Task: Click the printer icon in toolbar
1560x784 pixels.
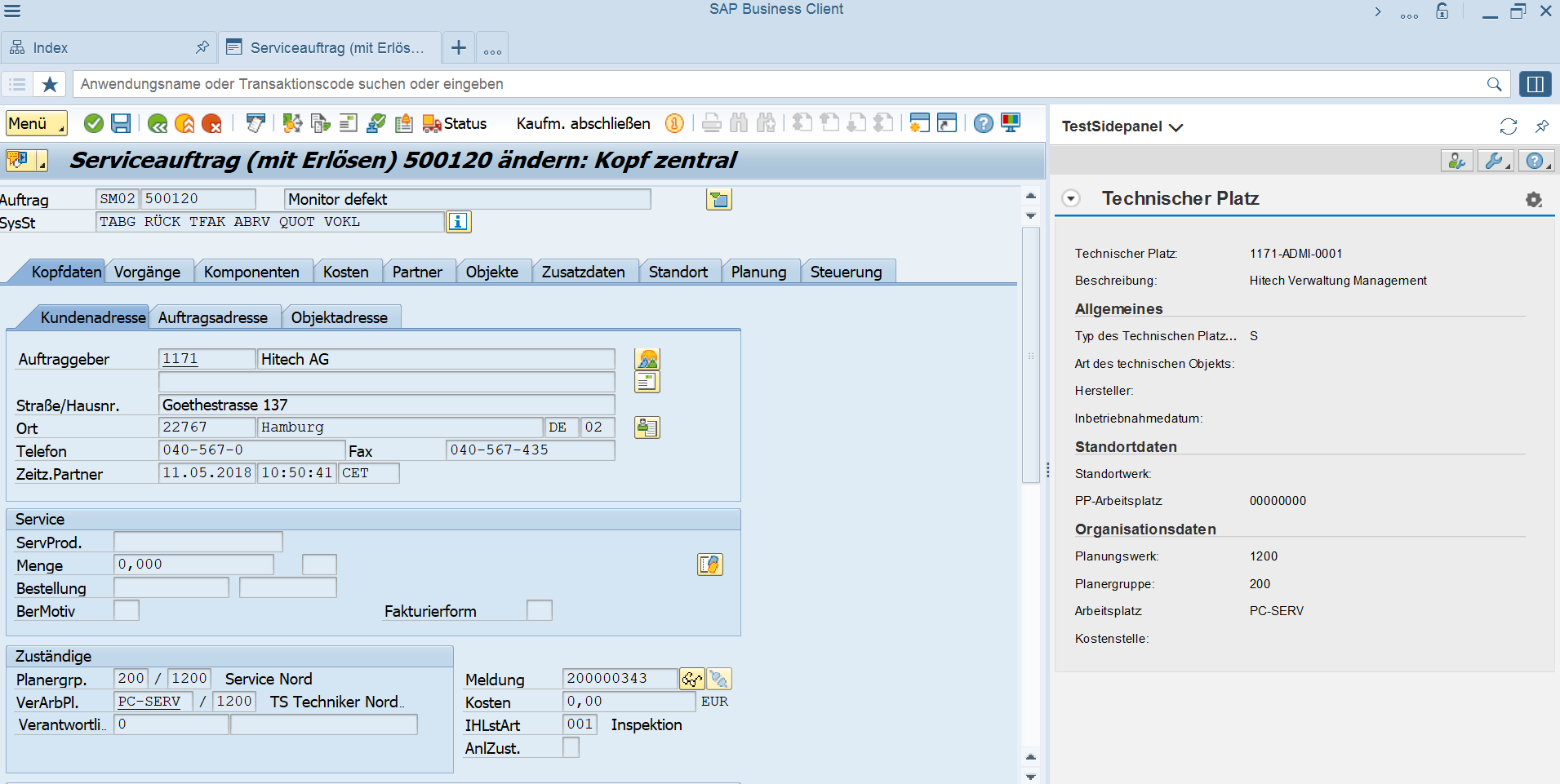Action: click(x=712, y=123)
